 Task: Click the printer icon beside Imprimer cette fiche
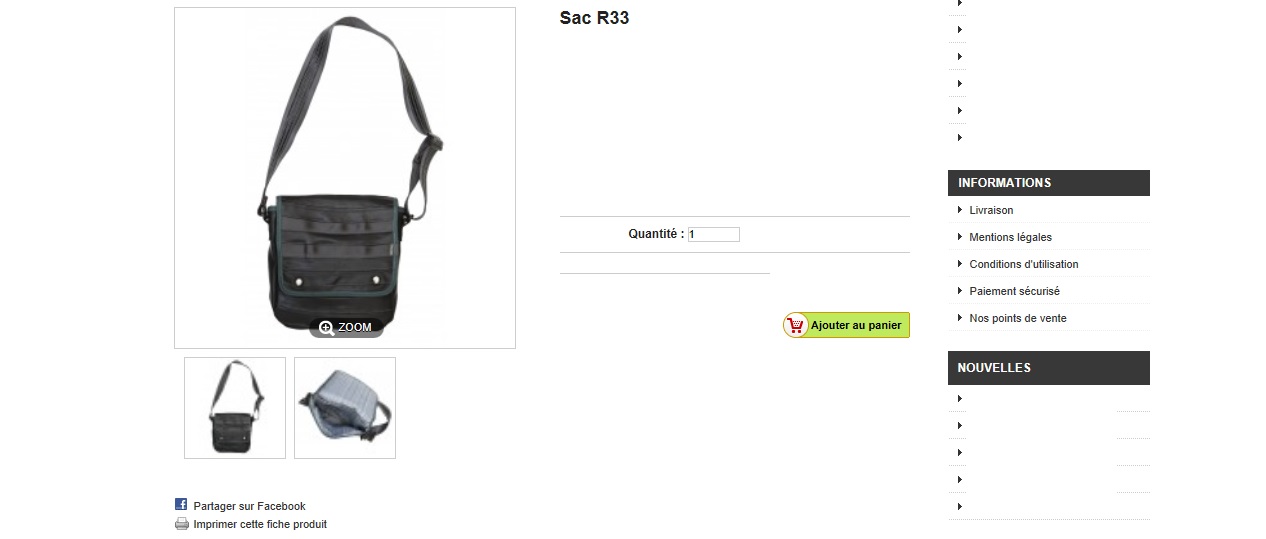click(x=182, y=523)
